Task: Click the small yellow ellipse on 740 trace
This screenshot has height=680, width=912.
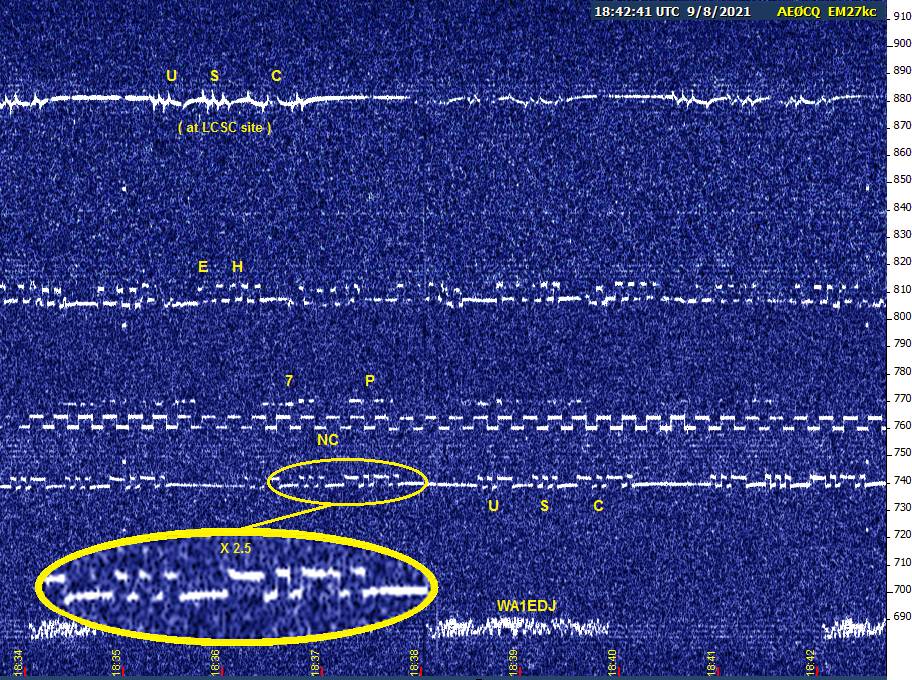Action: coord(347,481)
